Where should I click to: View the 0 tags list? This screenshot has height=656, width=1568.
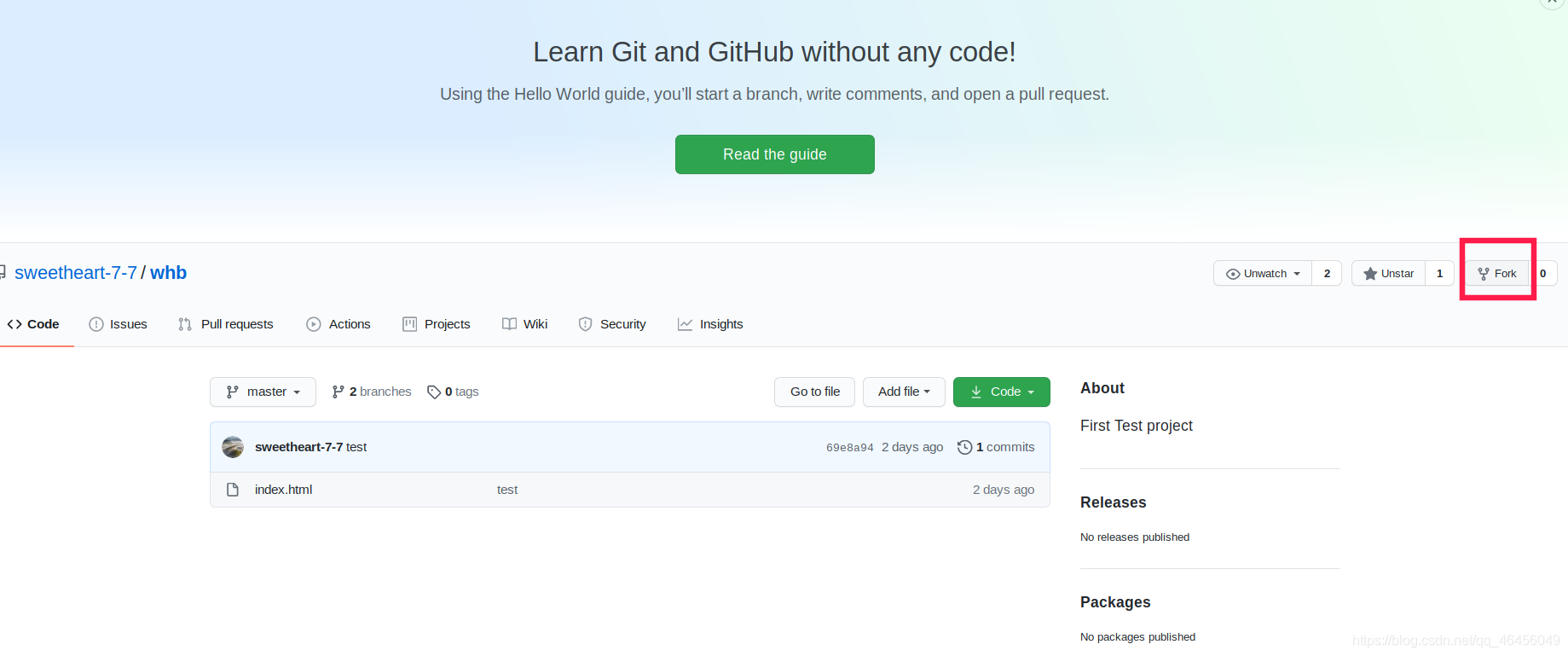453,392
